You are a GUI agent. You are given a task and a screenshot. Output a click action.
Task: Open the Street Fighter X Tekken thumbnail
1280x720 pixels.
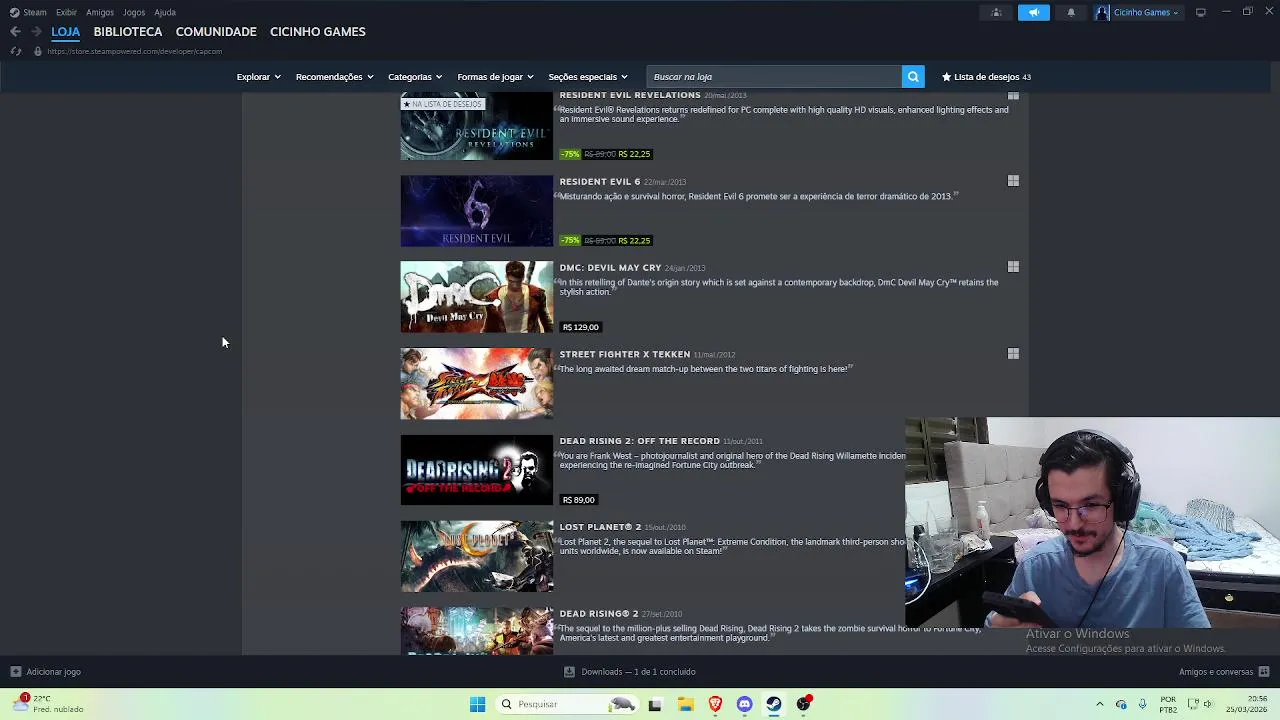476,384
